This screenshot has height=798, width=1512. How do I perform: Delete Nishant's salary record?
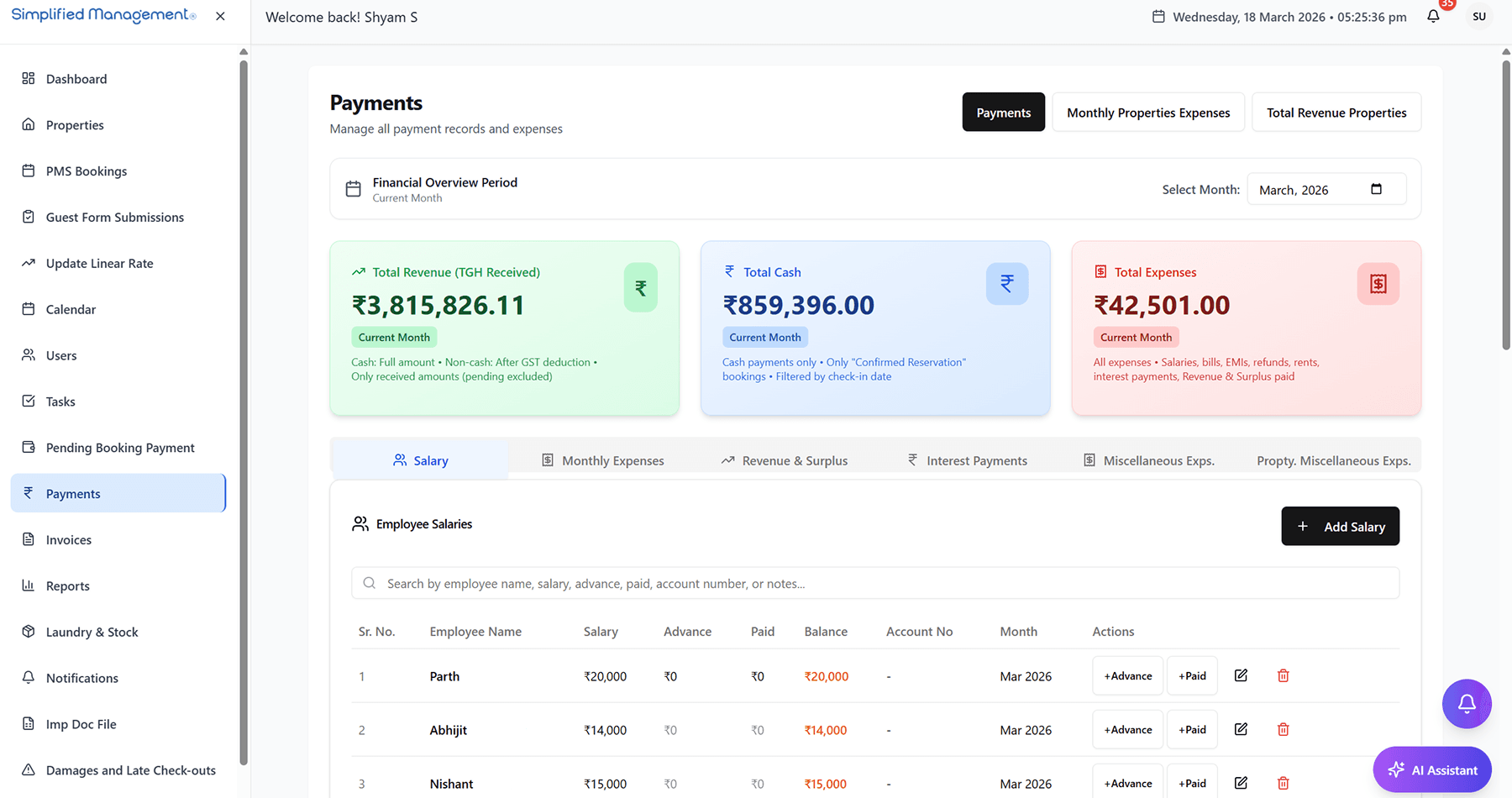(1283, 783)
